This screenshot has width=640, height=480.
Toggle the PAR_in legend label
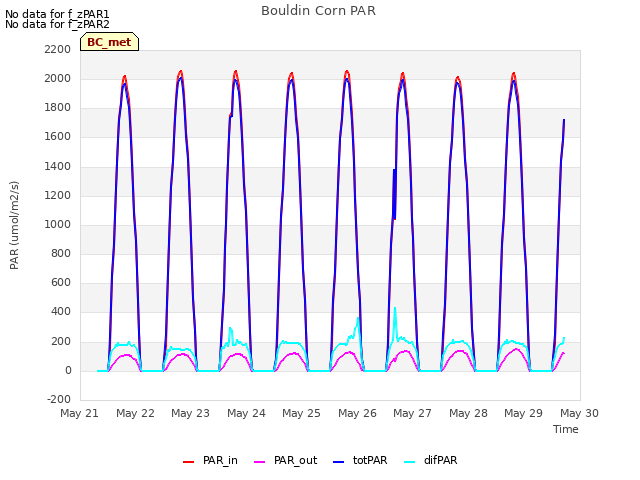pyautogui.click(x=220, y=460)
